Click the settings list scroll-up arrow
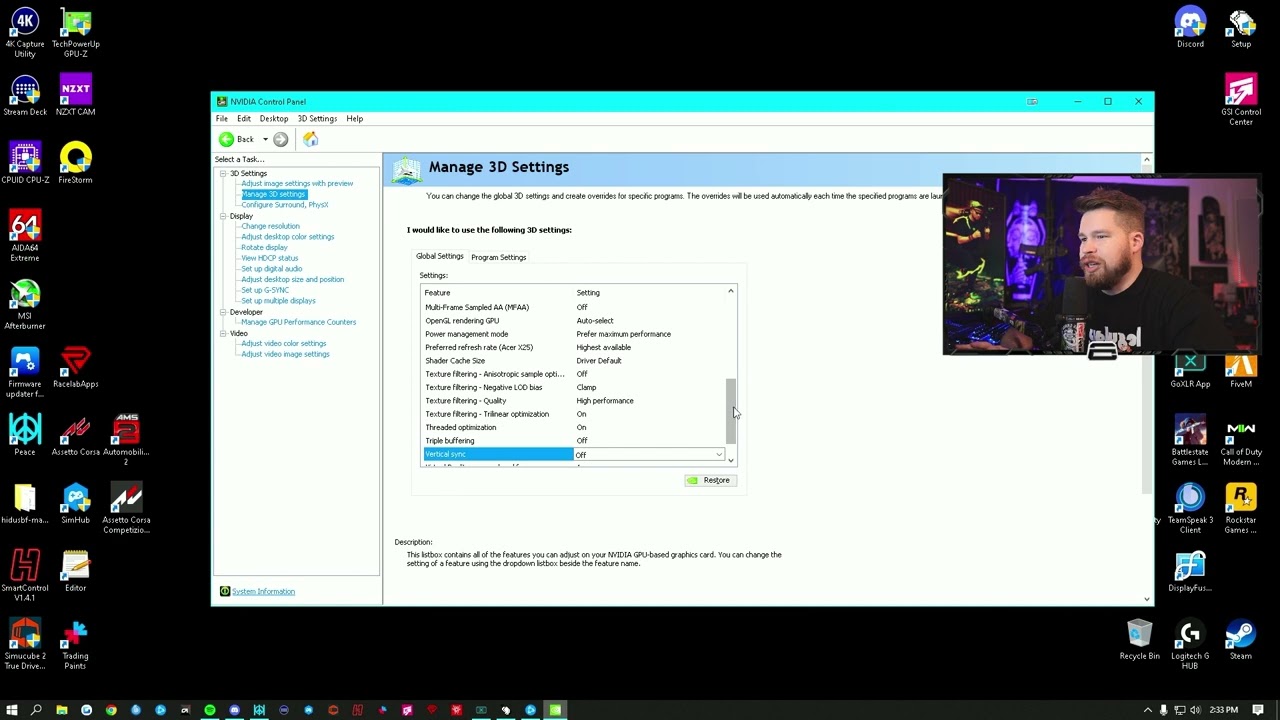Image resolution: width=1280 pixels, height=720 pixels. [x=731, y=292]
